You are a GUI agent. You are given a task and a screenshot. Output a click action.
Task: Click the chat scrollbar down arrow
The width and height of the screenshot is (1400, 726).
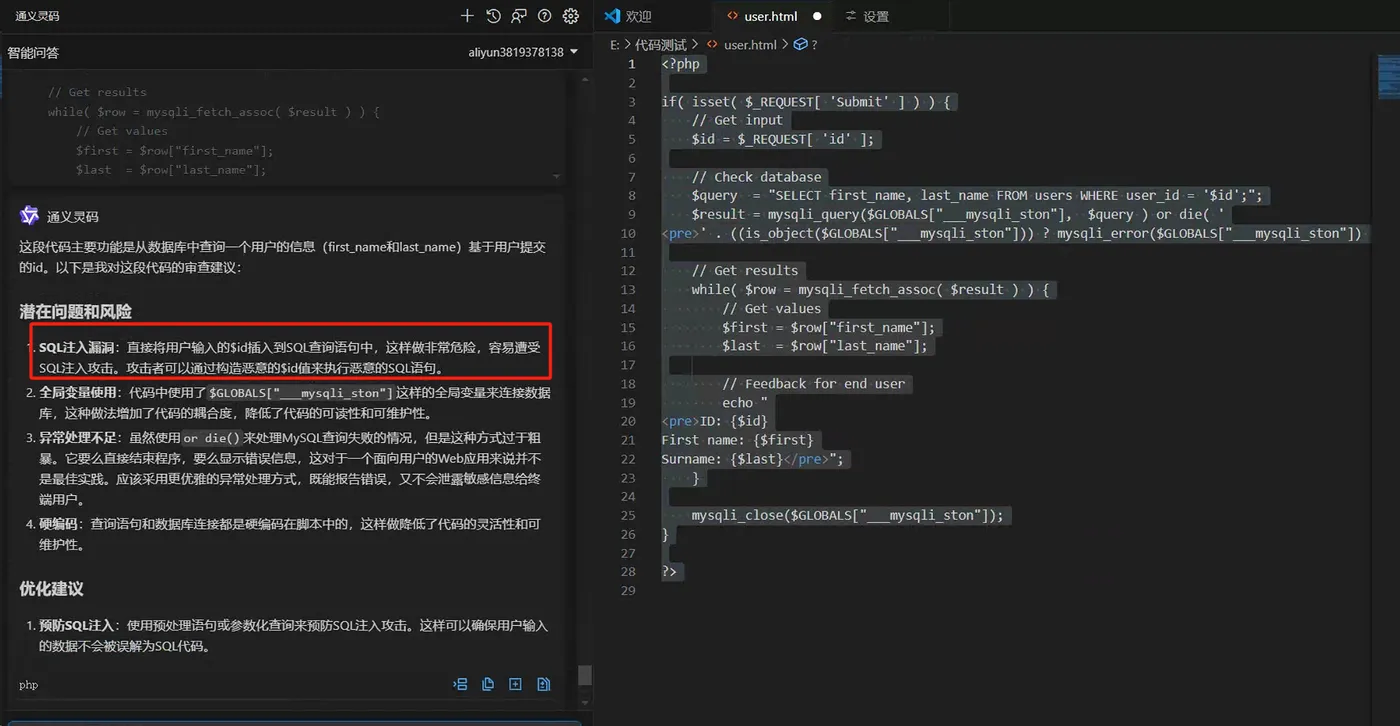[x=585, y=703]
